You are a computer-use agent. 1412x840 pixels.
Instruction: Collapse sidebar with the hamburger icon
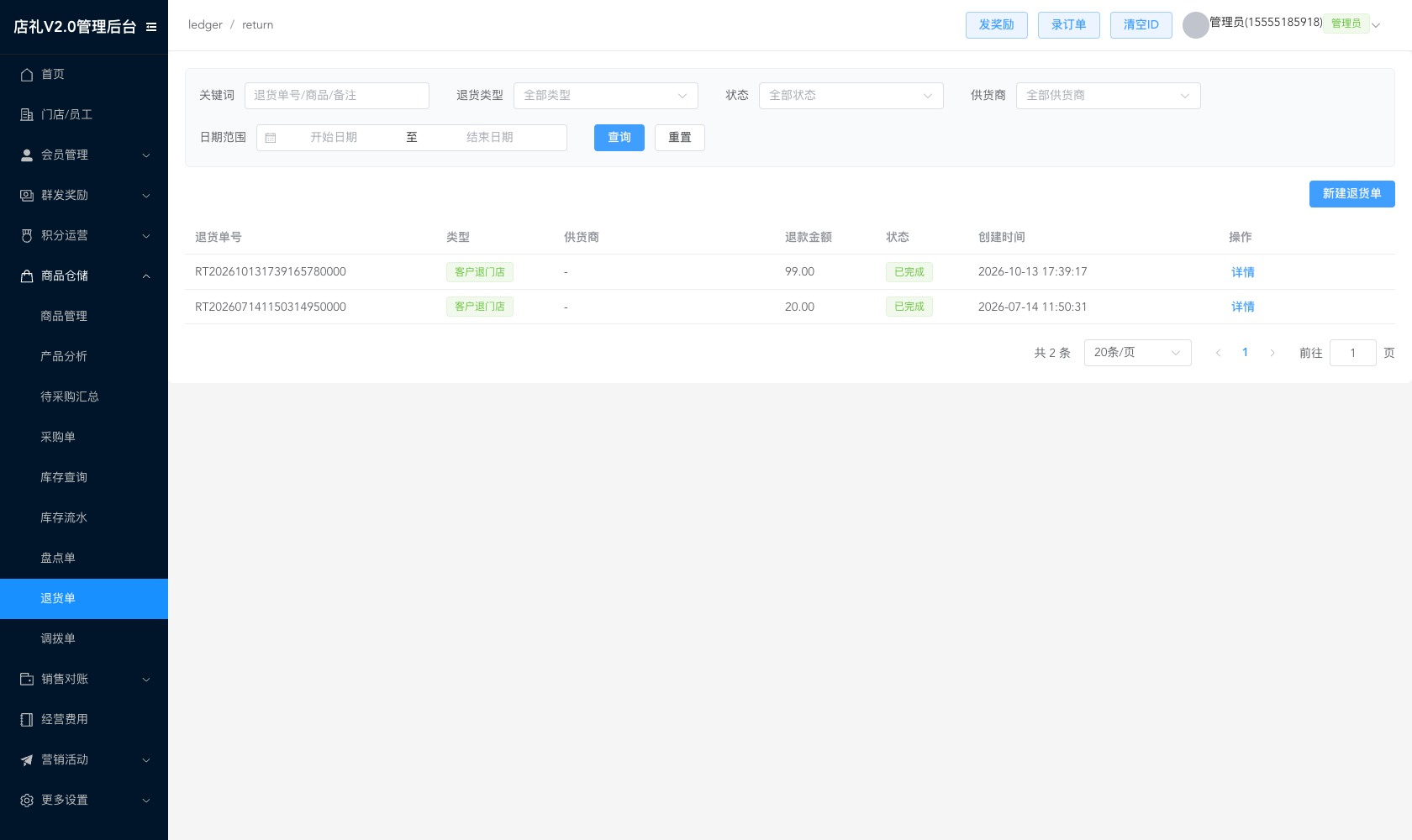point(151,27)
